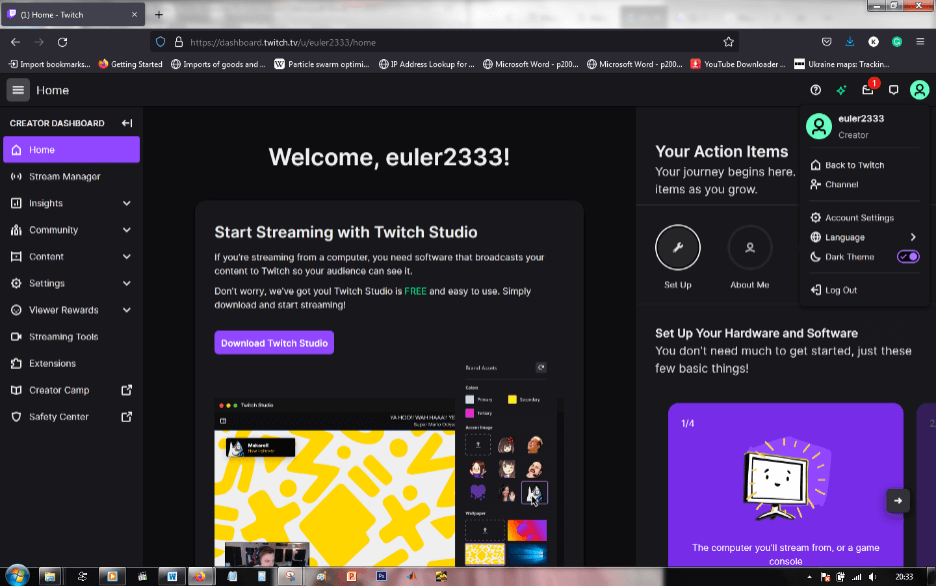This screenshot has height=586, width=936.
Task: Collapse the Creator Dashboard sidebar
Action: coord(127,123)
